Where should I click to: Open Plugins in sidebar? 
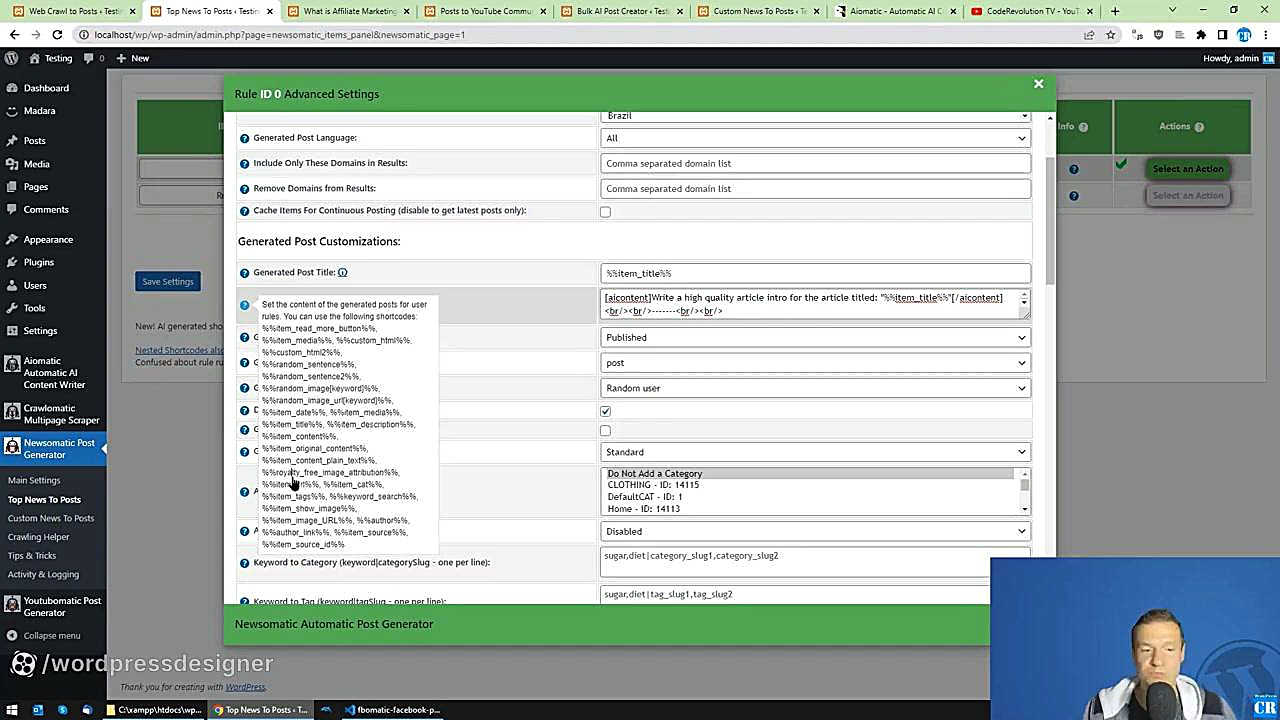click(x=39, y=262)
